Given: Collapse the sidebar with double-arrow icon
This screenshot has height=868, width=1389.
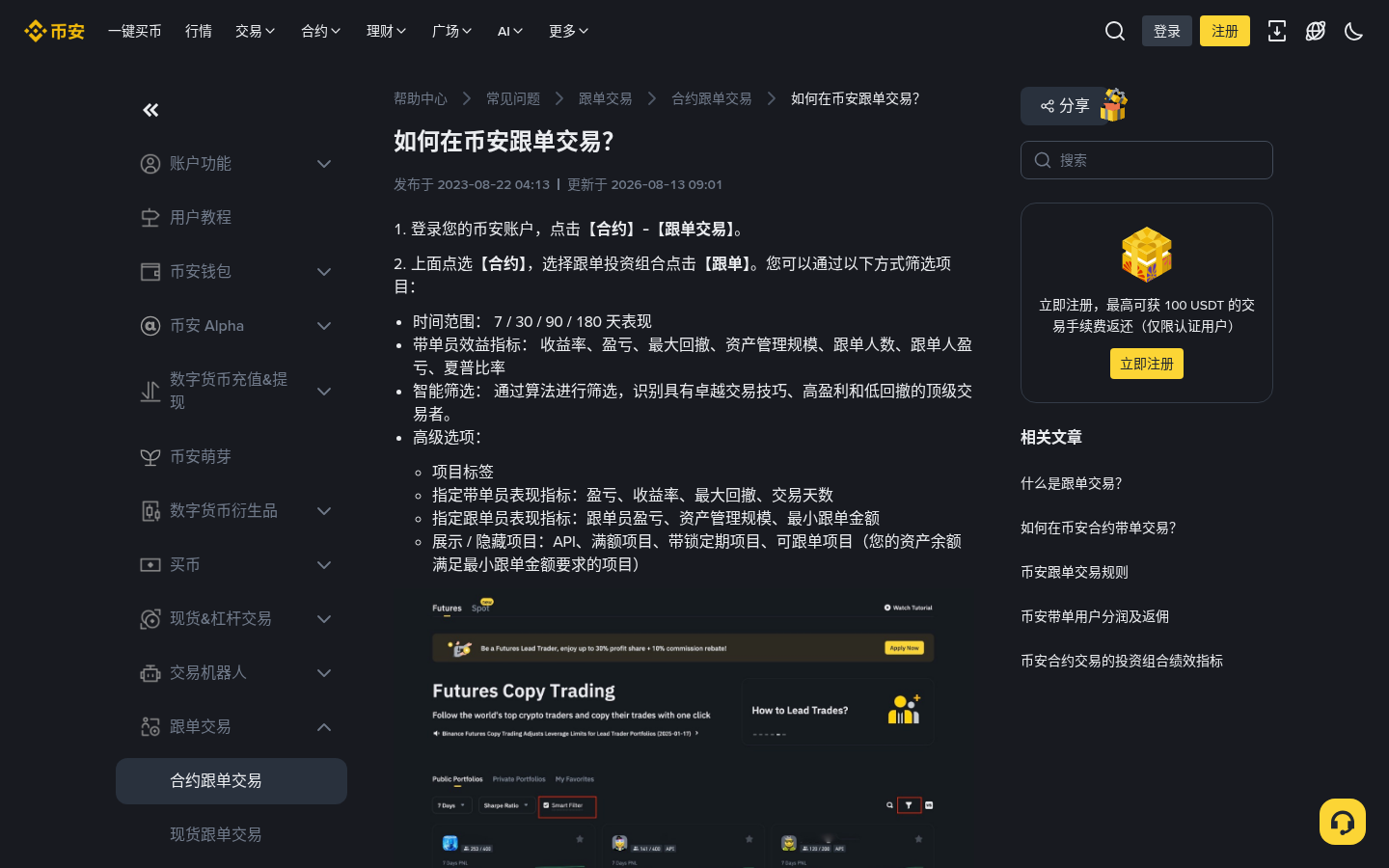Looking at the screenshot, I should pos(150,110).
